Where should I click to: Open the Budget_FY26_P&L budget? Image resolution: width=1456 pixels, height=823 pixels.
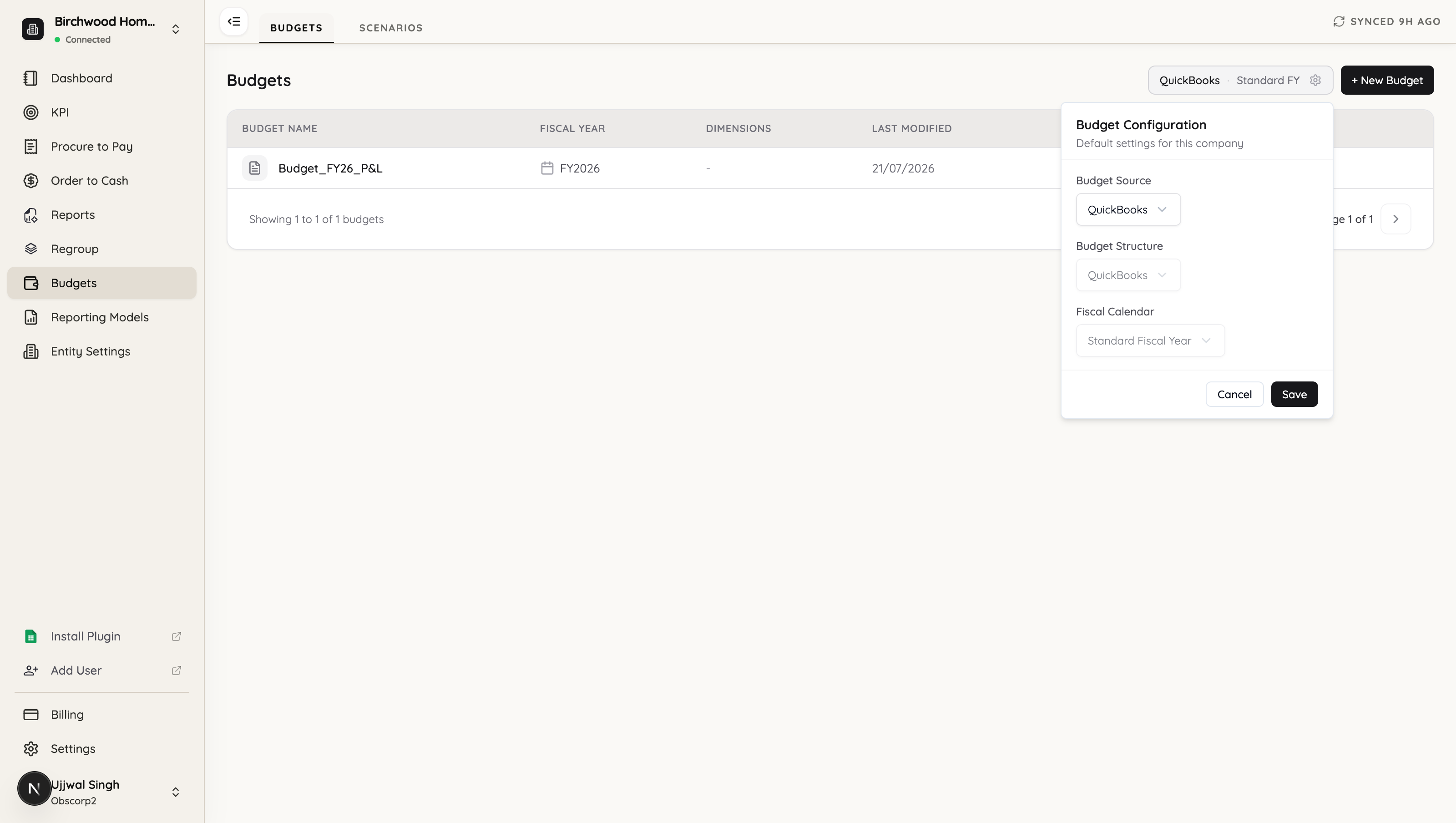coord(330,168)
